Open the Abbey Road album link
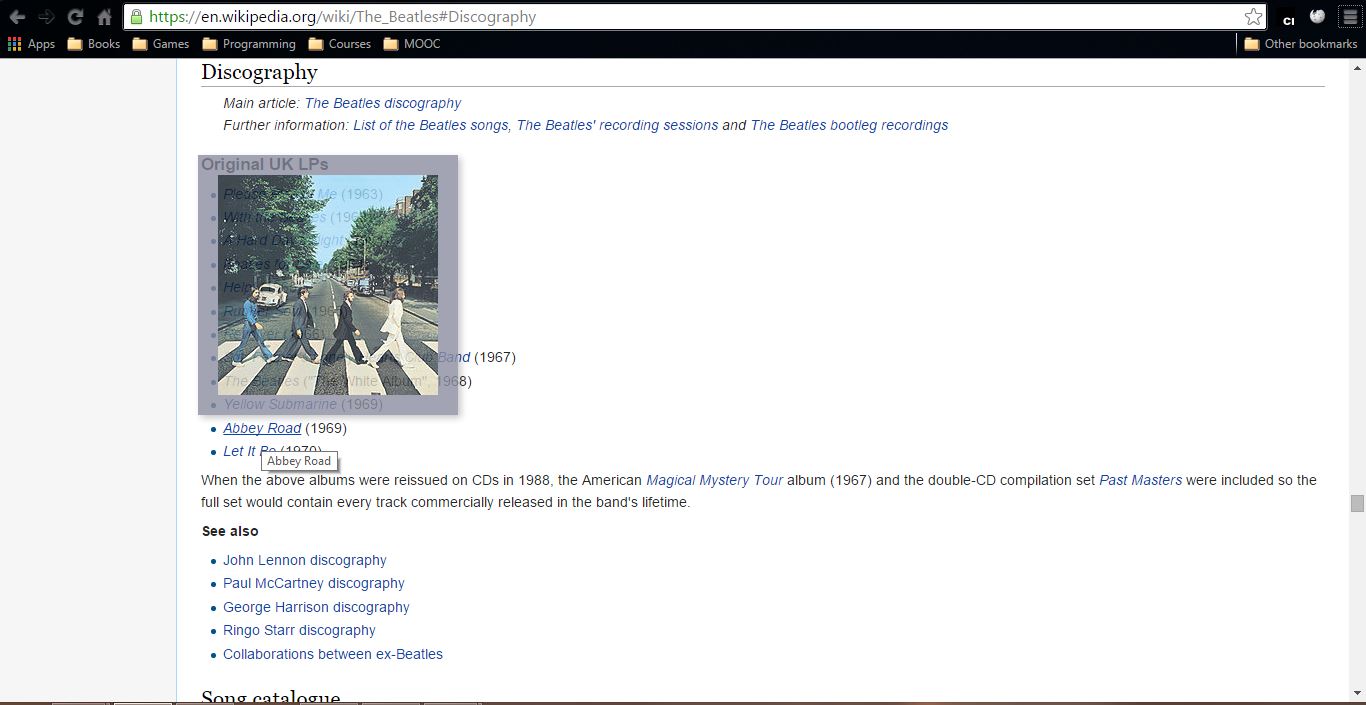This screenshot has height=705, width=1366. [262, 428]
